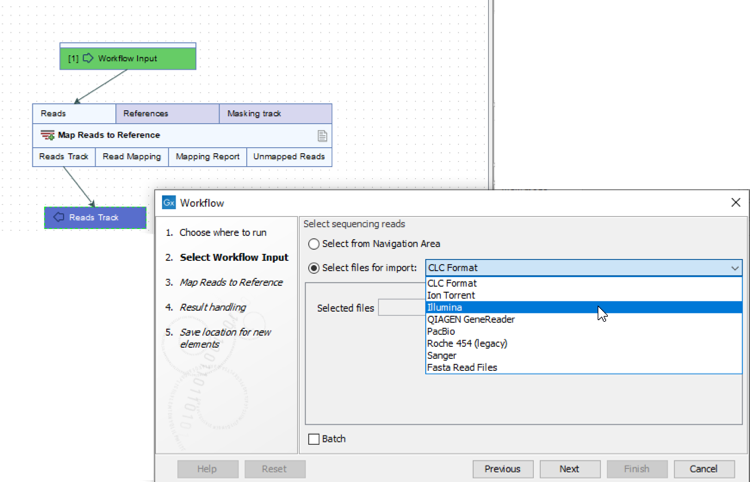Select CLC Format from the list
The image size is (750, 482).
click(x=584, y=283)
